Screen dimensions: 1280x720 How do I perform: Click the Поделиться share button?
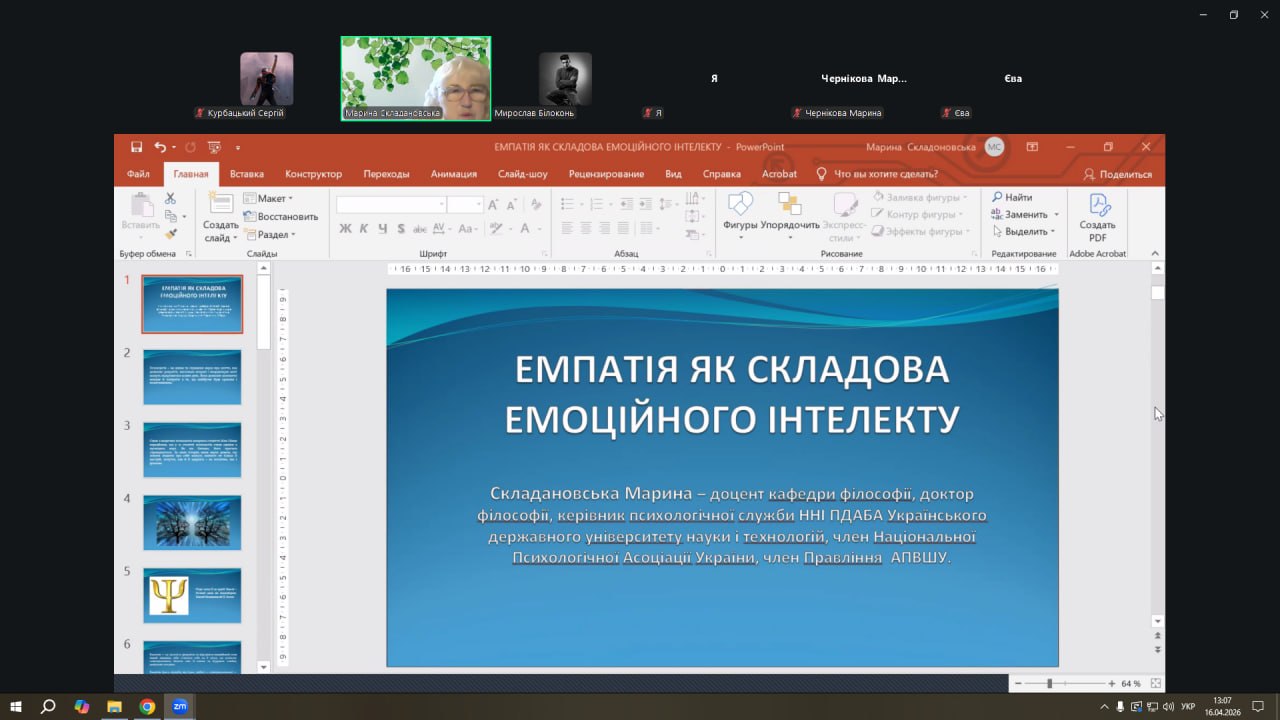pos(1117,174)
